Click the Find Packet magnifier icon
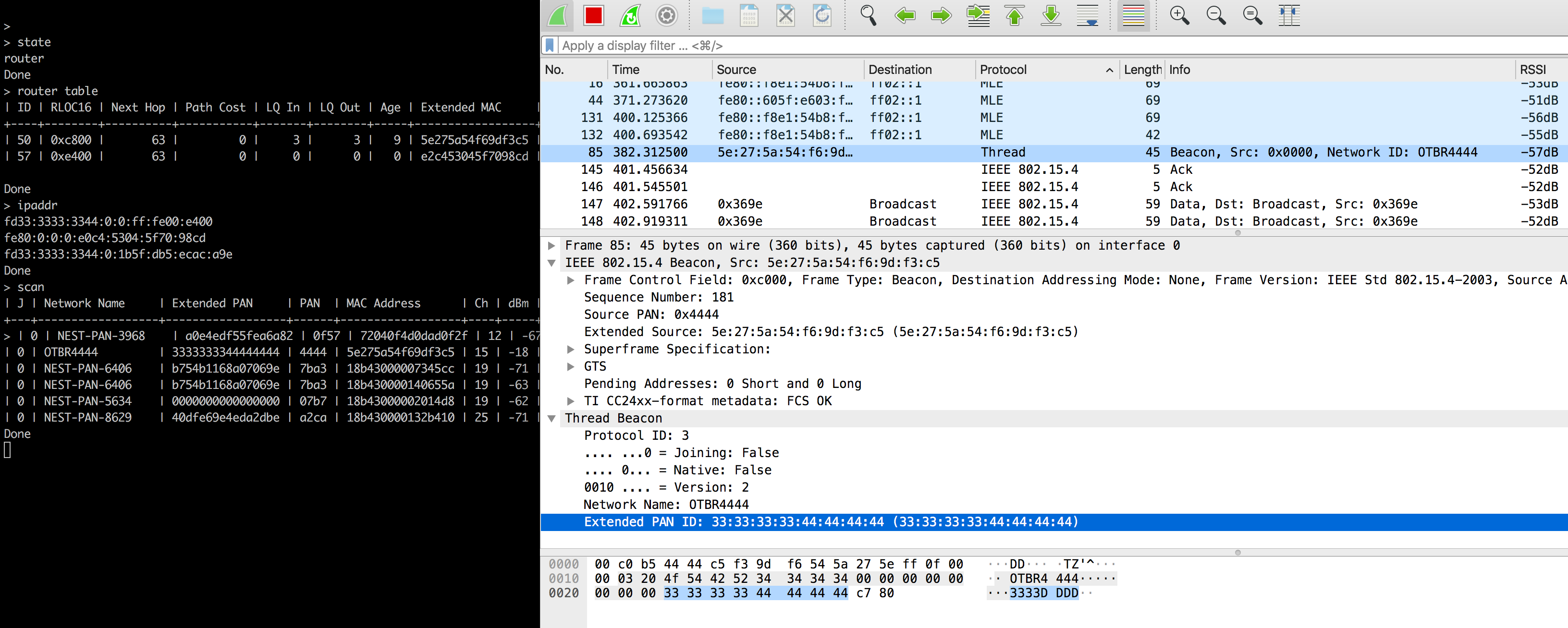 click(x=868, y=15)
